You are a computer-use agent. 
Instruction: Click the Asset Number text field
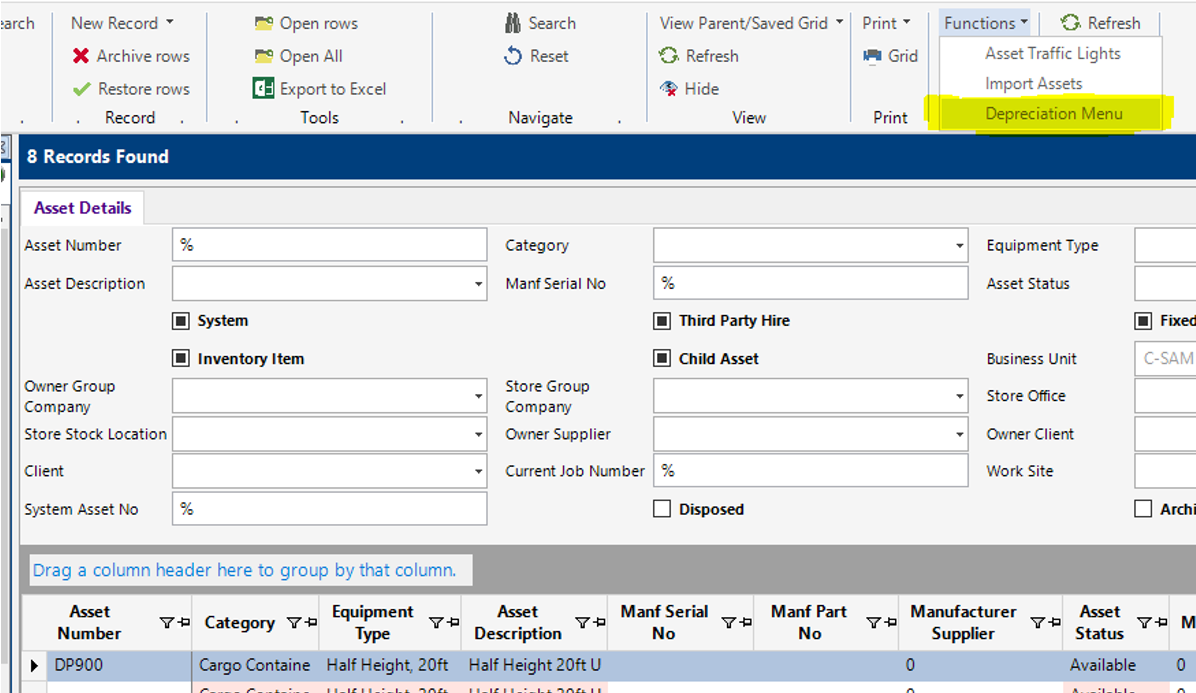click(330, 246)
